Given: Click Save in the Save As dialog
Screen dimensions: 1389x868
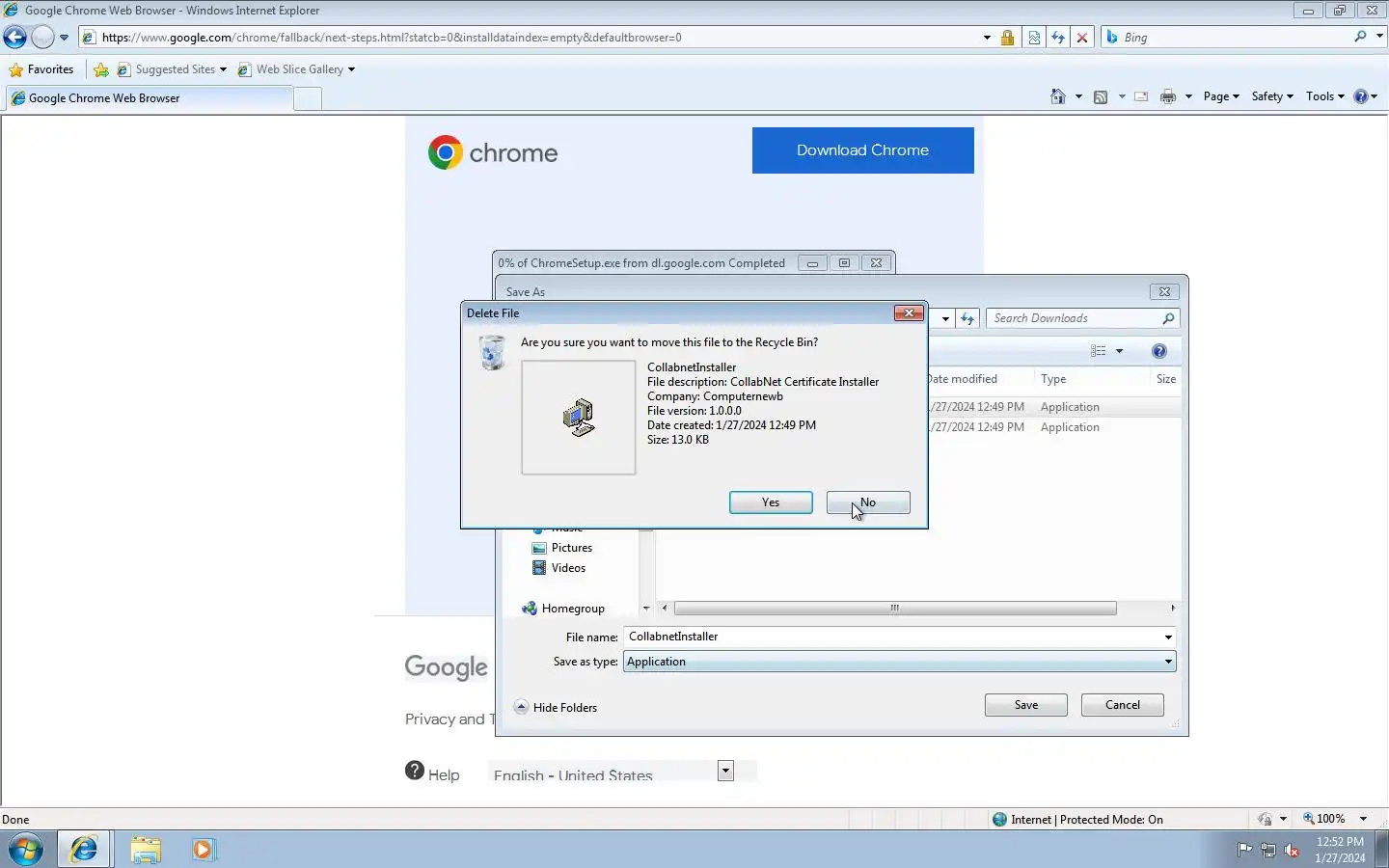Looking at the screenshot, I should point(1026,705).
